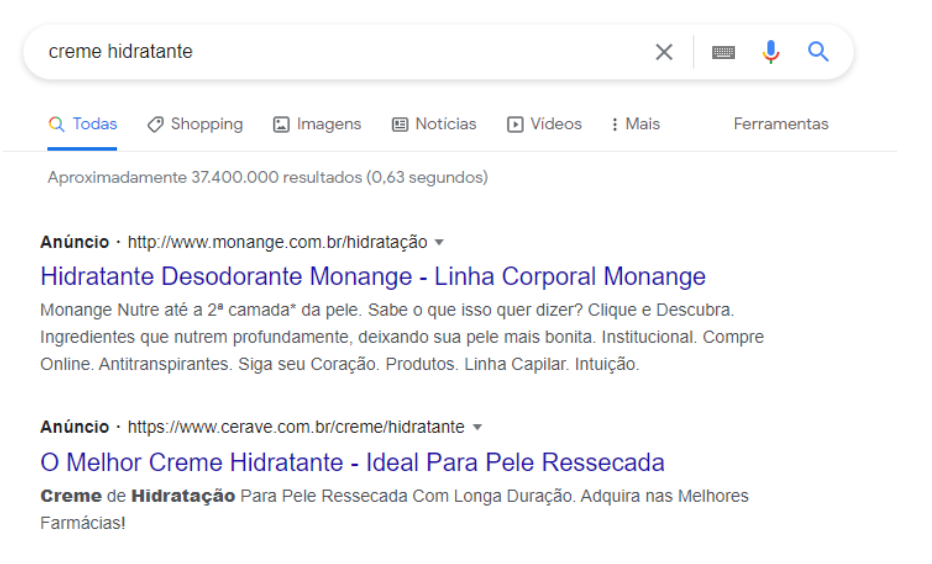Open the on-screen keyboard icon
Screen dimensions: 932x564
click(x=723, y=52)
